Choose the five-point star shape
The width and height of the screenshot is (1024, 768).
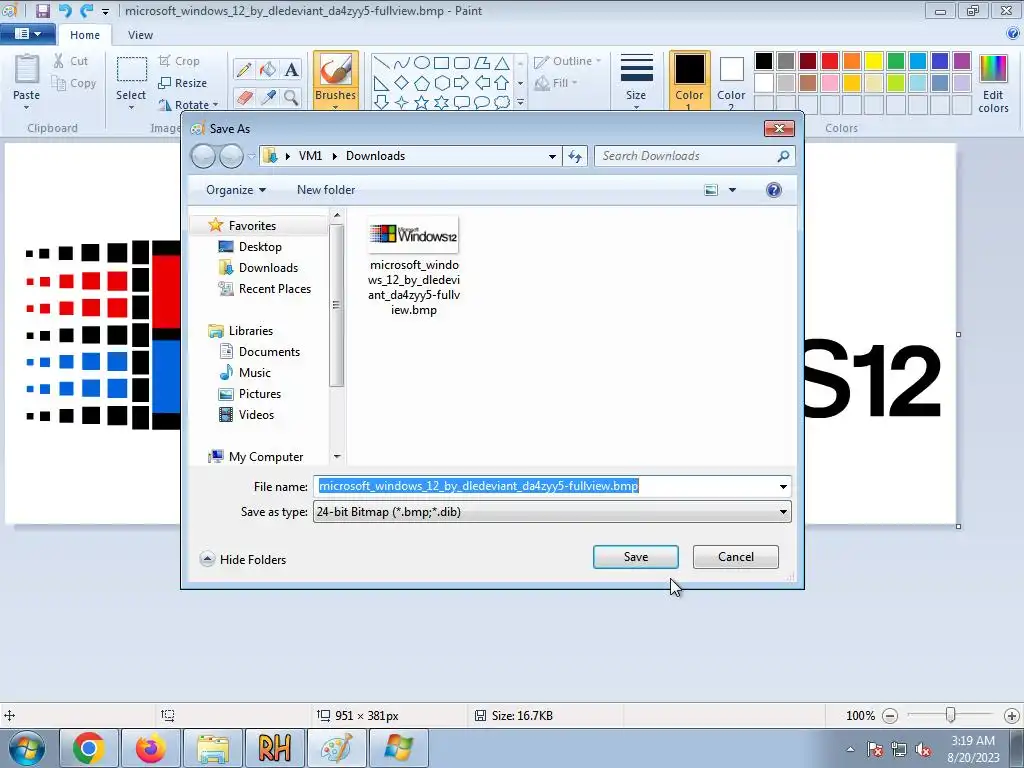point(422,103)
